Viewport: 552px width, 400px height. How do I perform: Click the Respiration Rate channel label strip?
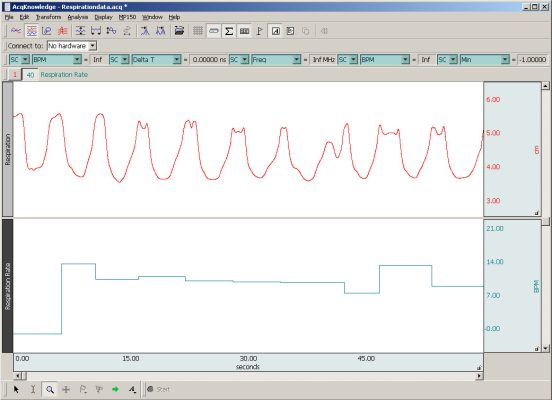click(x=8, y=286)
